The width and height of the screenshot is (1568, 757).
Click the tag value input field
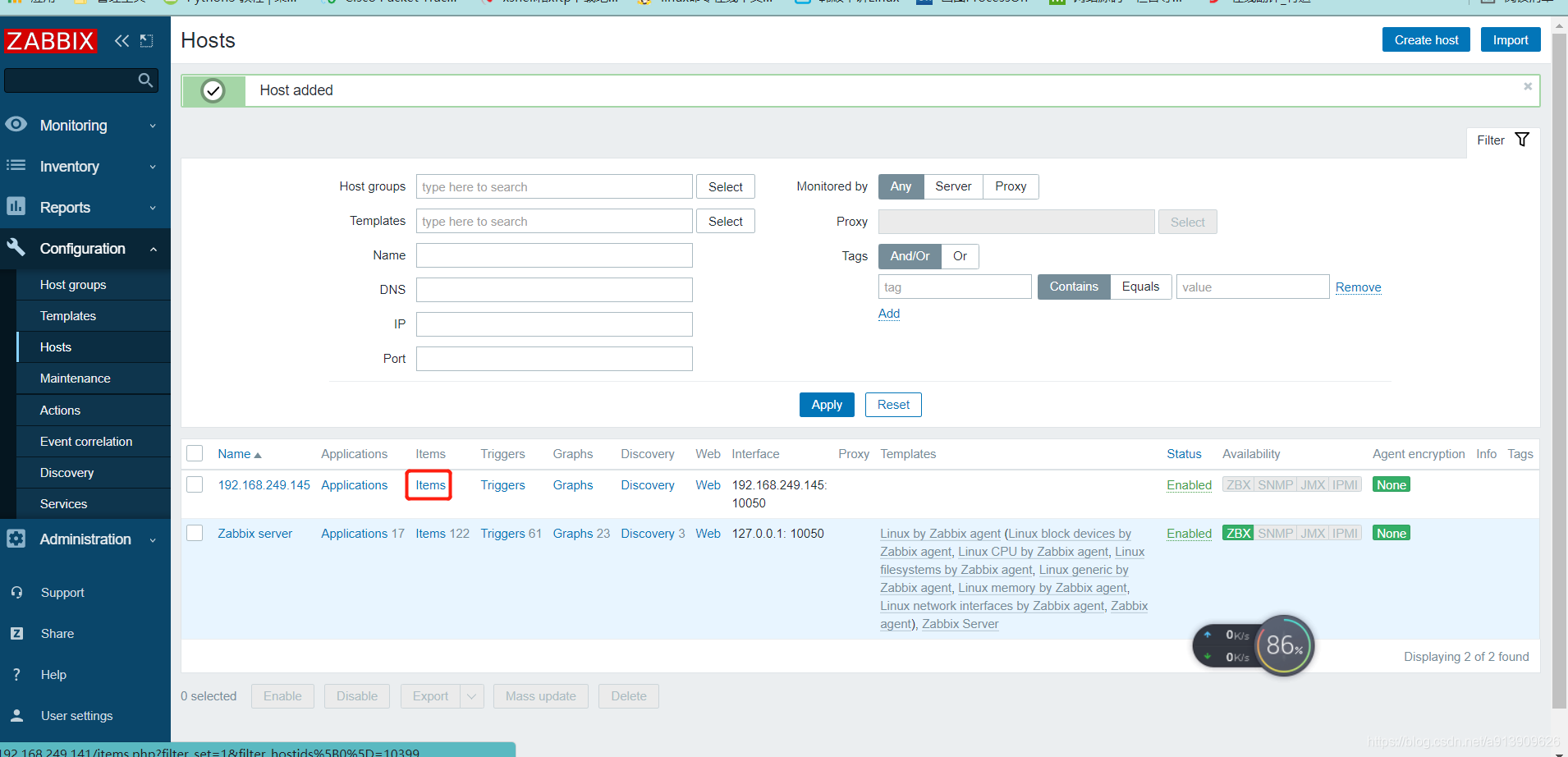point(1253,287)
